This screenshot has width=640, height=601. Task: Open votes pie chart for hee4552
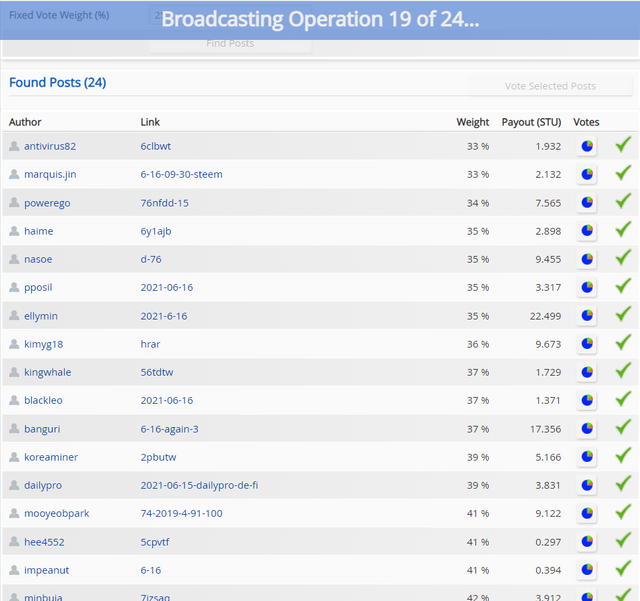point(587,542)
